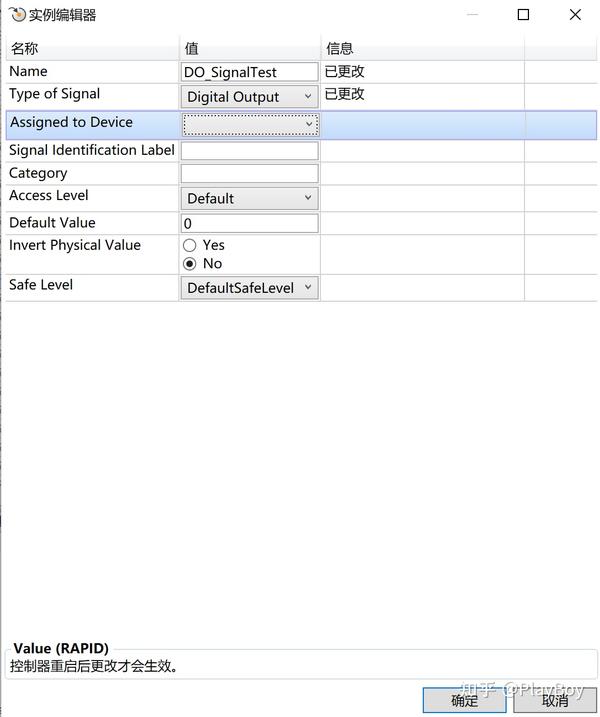Focus the Category input field
Viewport: 600px width, 717px height.
pyautogui.click(x=250, y=173)
